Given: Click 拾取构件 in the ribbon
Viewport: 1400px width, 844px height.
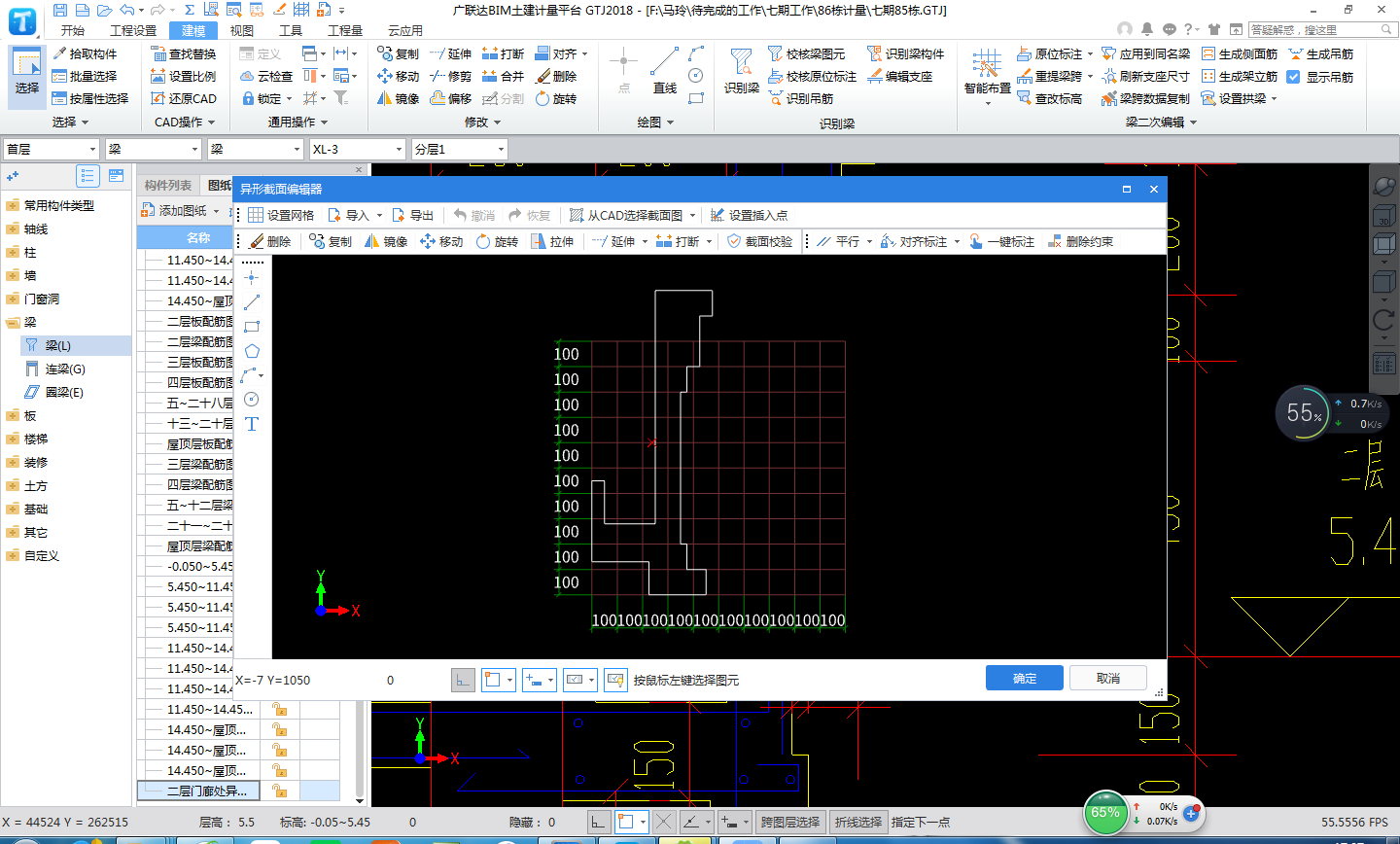Looking at the screenshot, I should [85, 53].
